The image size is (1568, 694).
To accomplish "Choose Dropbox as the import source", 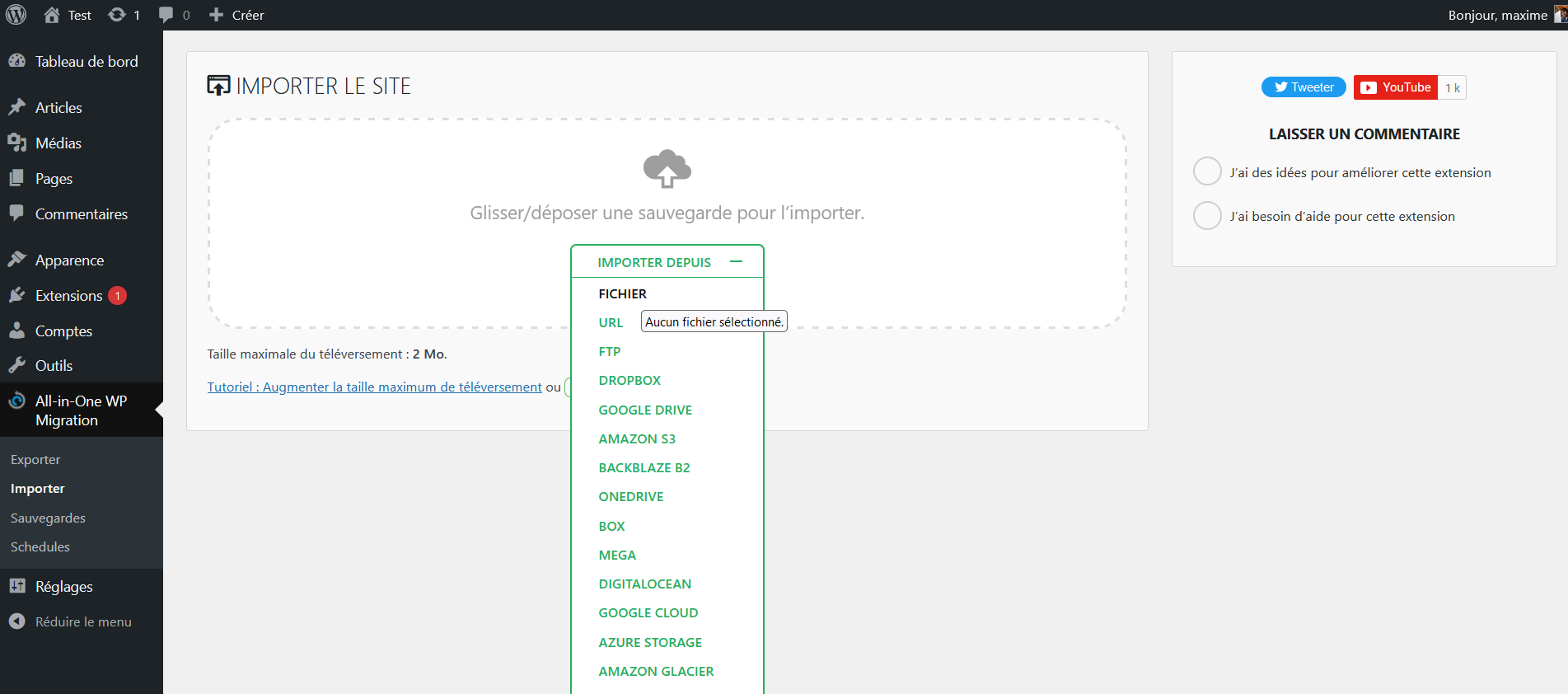I will click(x=630, y=380).
